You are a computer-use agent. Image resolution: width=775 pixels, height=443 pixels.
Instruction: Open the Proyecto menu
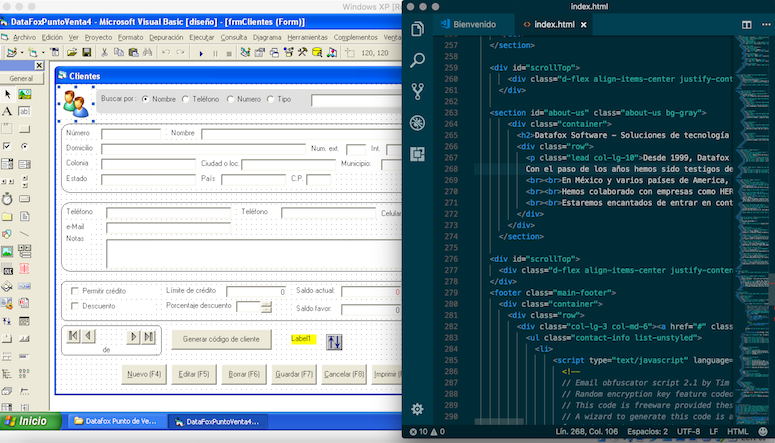pyautogui.click(x=98, y=37)
